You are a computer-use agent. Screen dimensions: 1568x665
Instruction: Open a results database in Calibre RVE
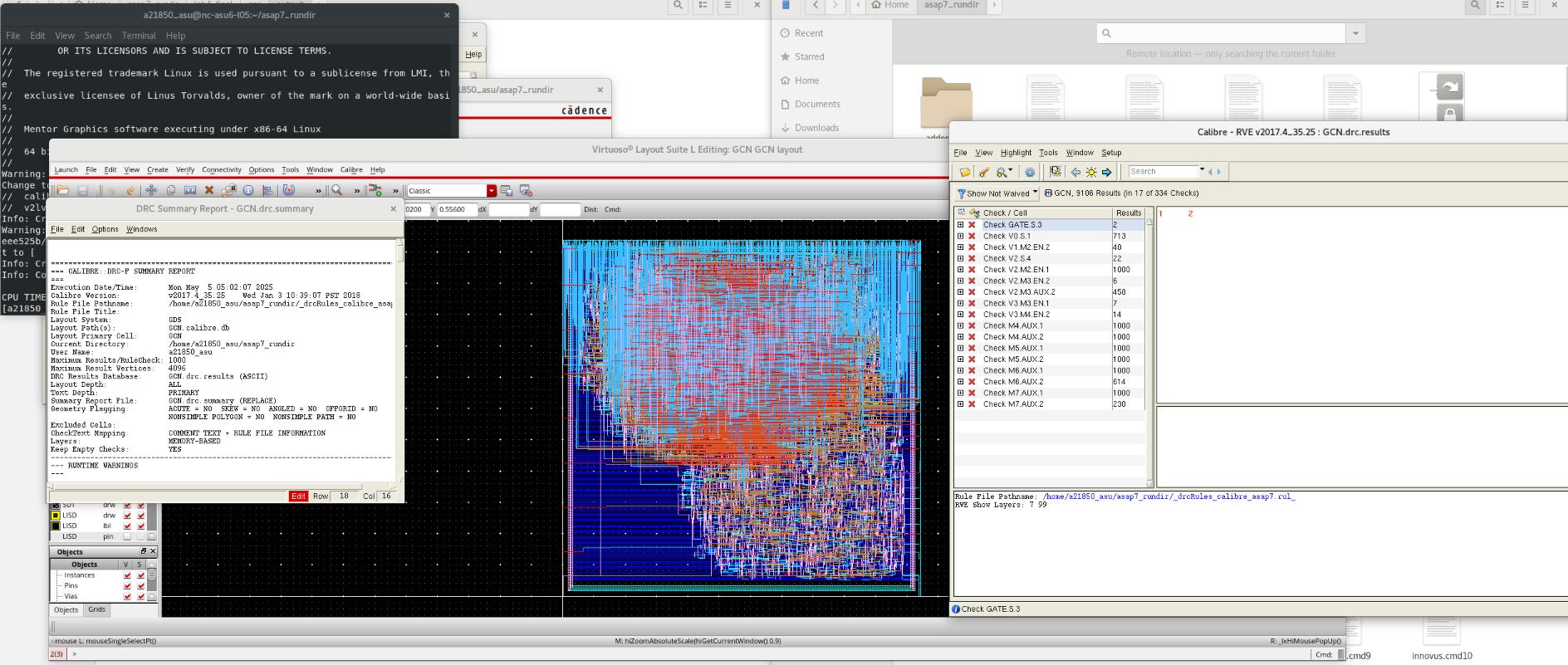(x=964, y=172)
